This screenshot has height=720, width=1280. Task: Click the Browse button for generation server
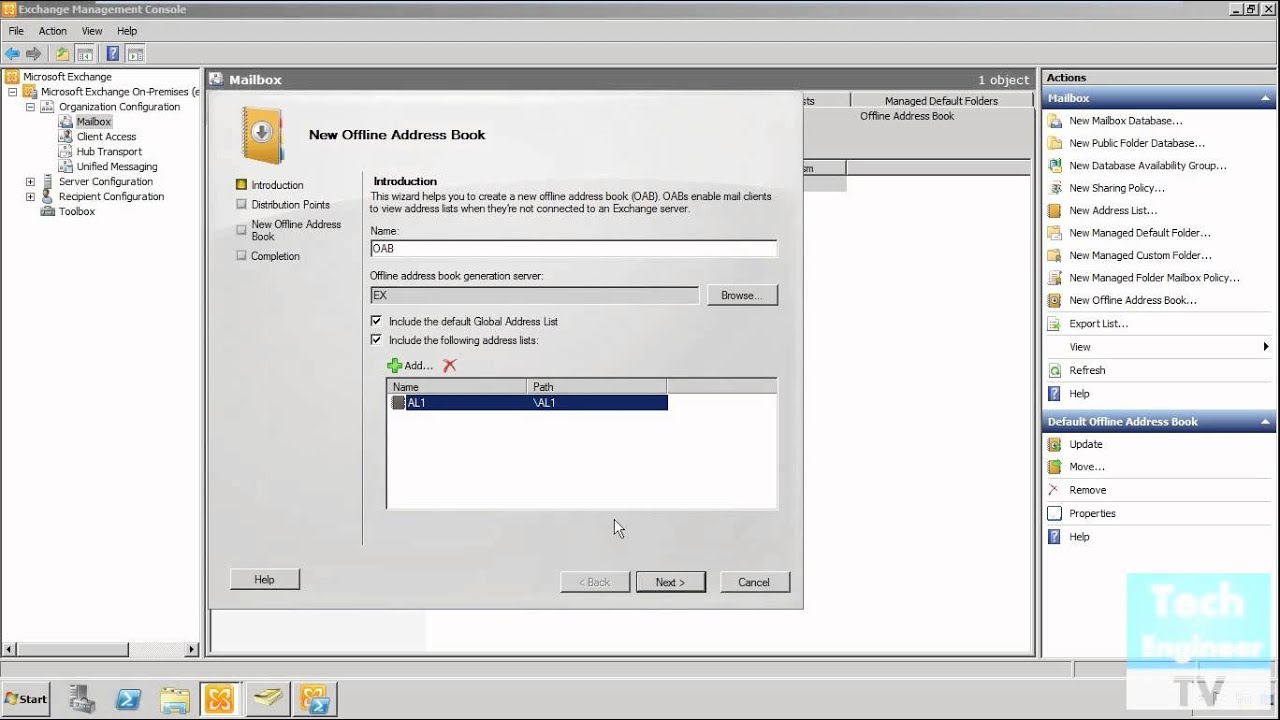tap(742, 295)
